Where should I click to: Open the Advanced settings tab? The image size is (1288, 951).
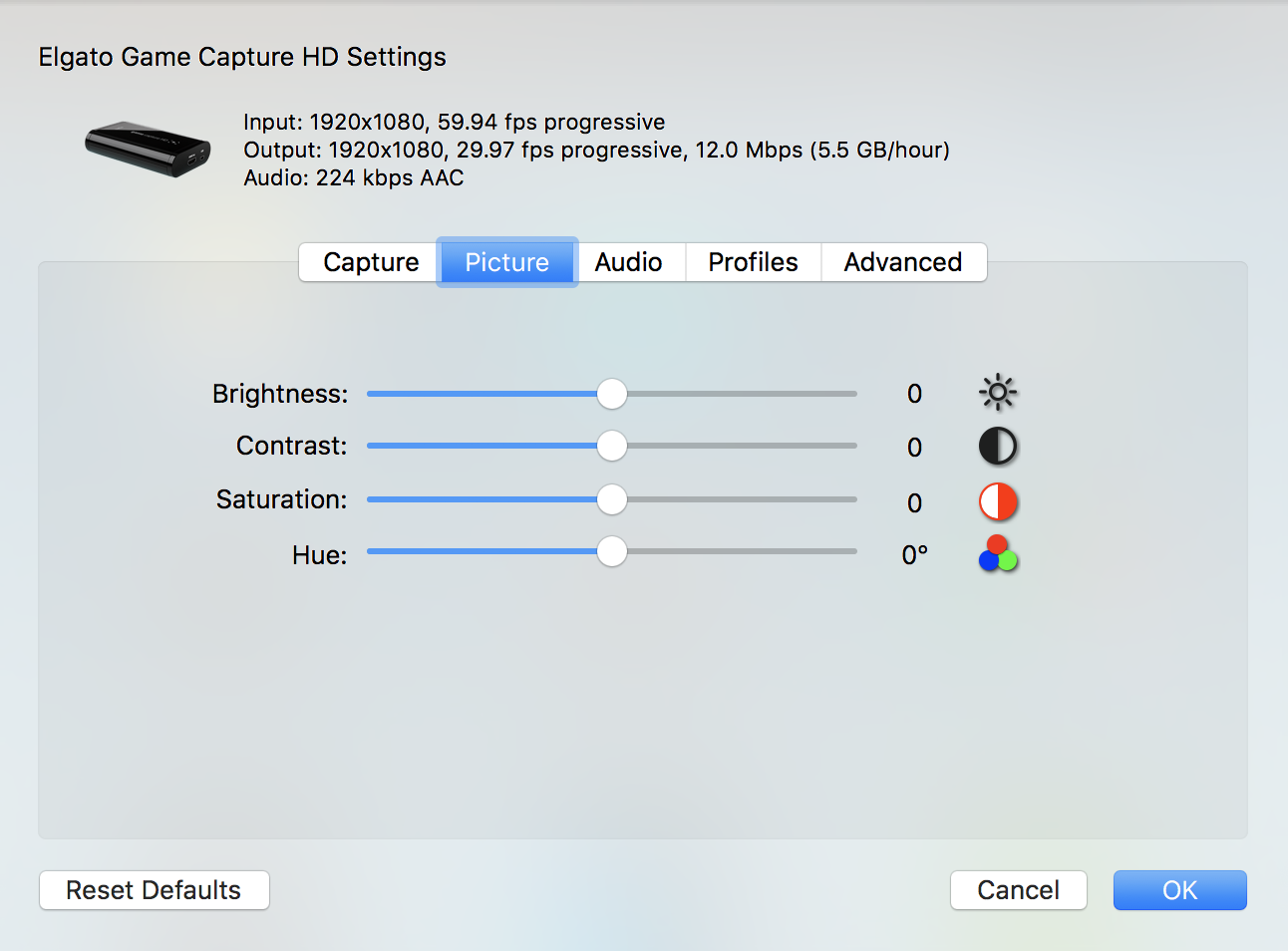903,262
